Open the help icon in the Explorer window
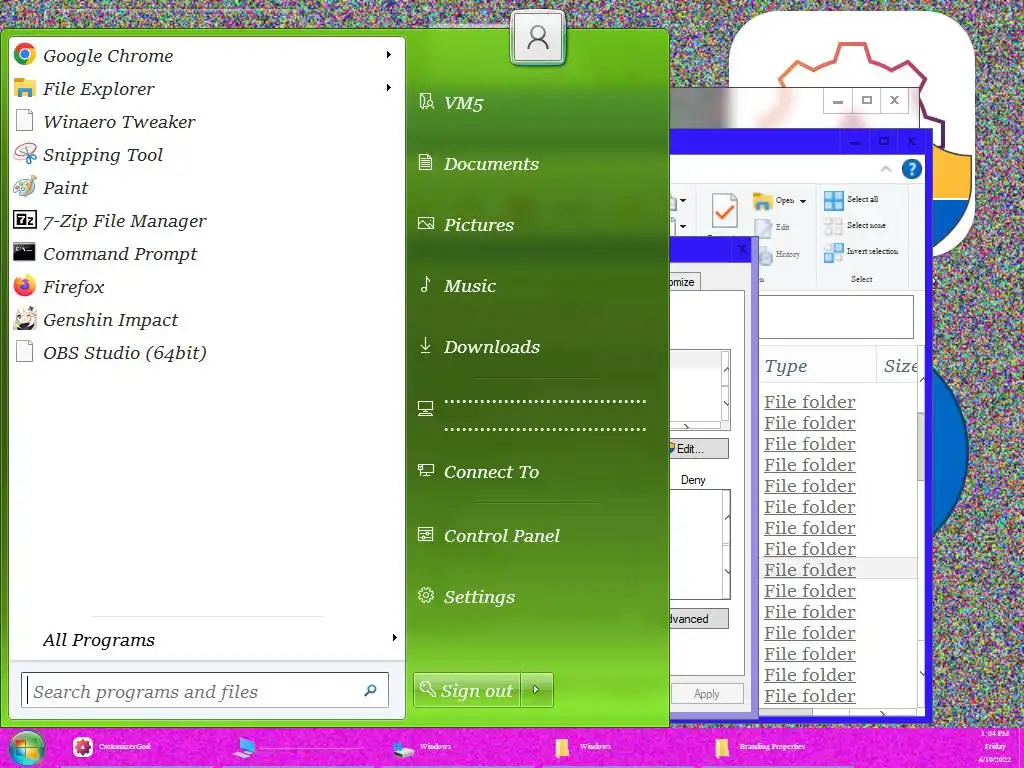Screen dimensions: 1024x768 pos(912,169)
